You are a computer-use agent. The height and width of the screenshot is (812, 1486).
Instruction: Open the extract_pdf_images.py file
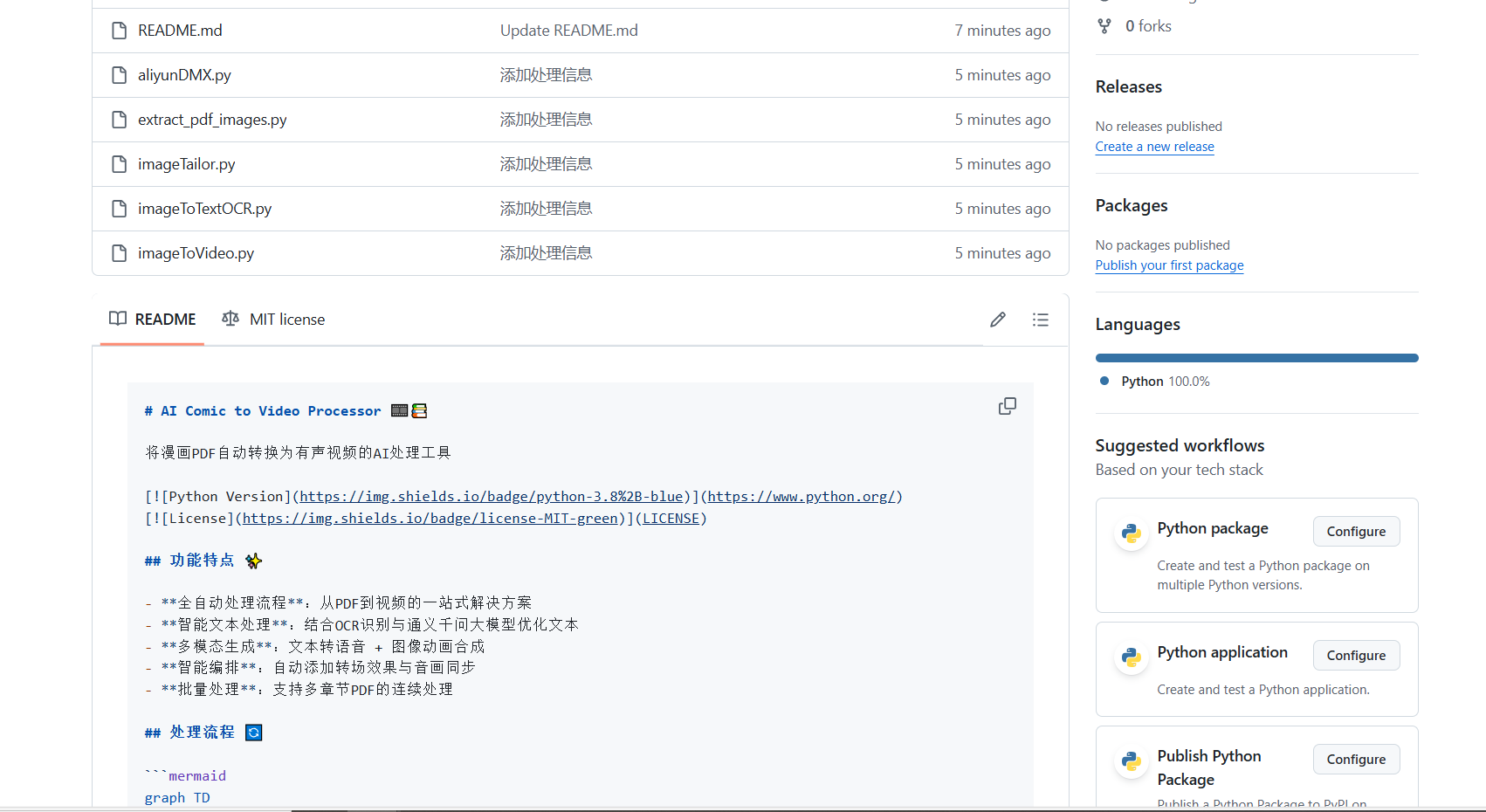[x=212, y=120]
